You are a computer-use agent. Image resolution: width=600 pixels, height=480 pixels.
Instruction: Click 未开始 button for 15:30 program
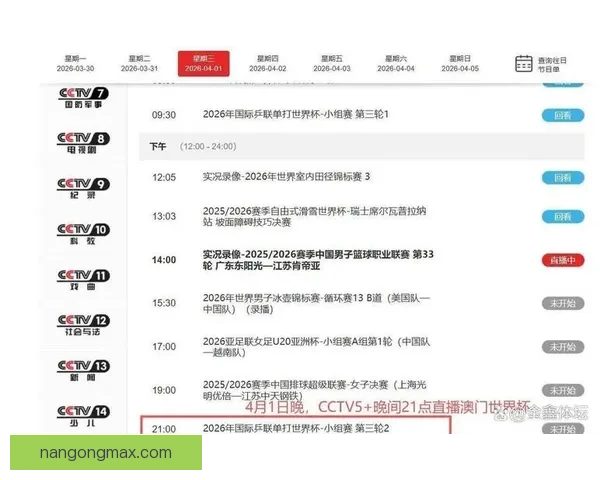click(563, 304)
